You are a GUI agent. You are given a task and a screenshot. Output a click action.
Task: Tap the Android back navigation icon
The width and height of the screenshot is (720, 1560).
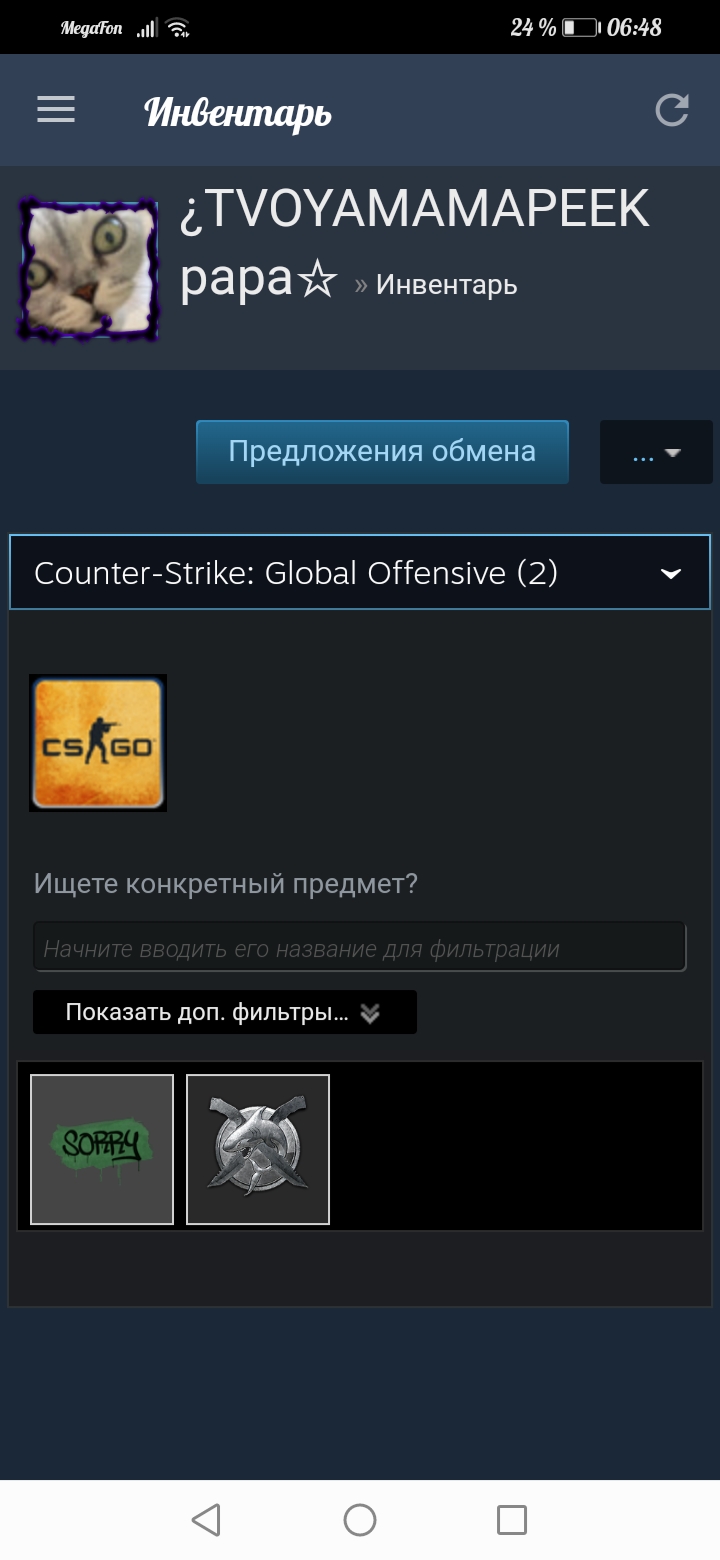click(206, 1520)
